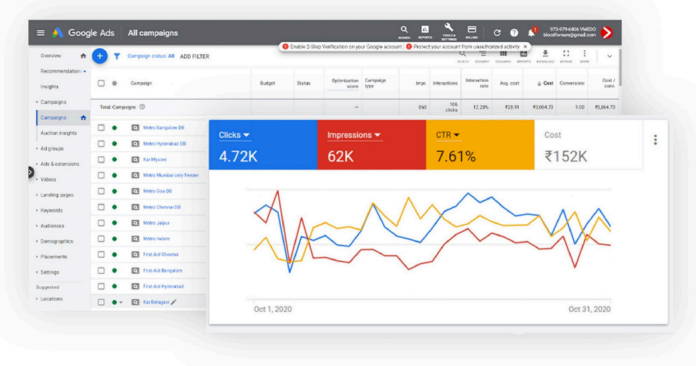696x366 pixels.
Task: Expand the table to full screen
Action: click(x=566, y=56)
